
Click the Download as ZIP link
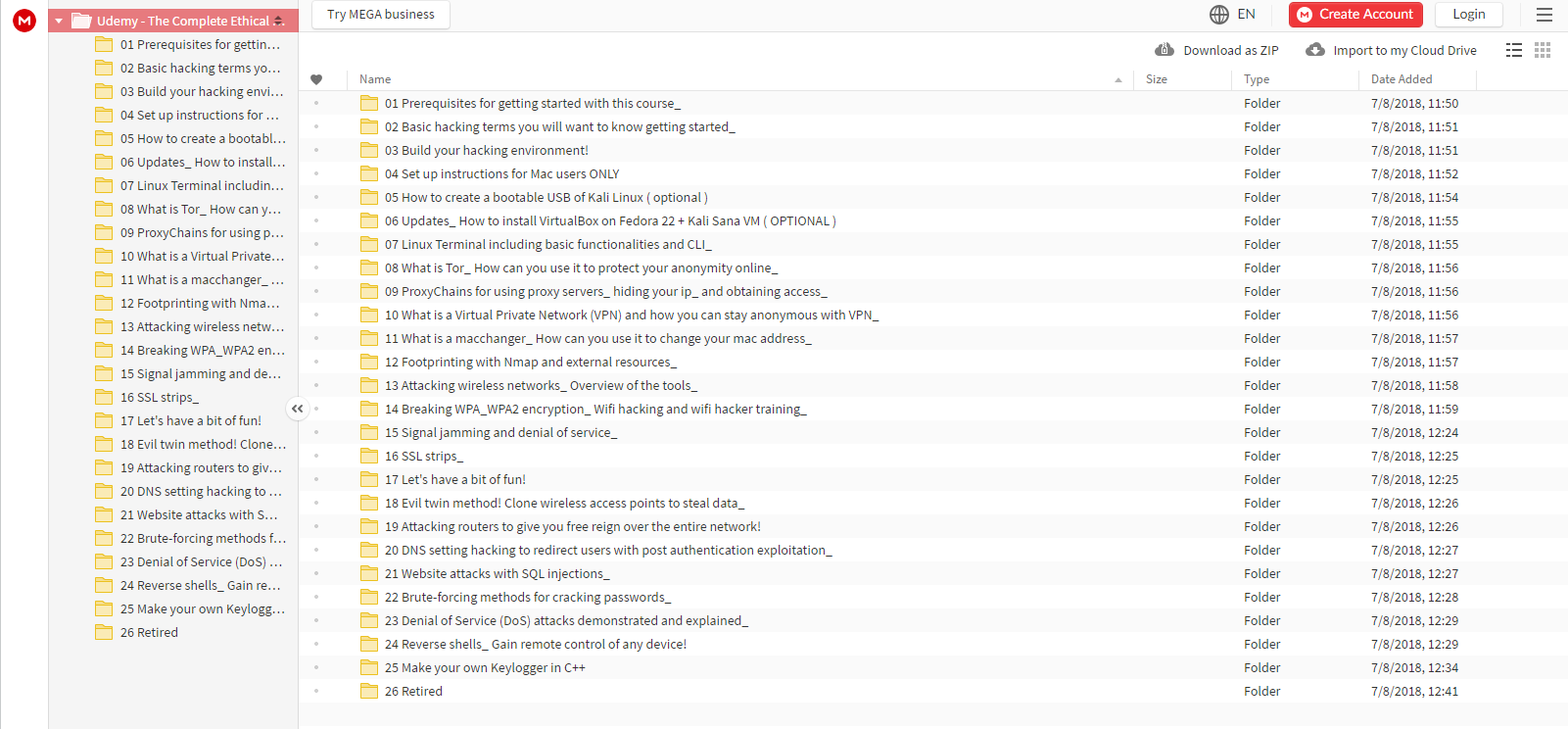(1231, 51)
